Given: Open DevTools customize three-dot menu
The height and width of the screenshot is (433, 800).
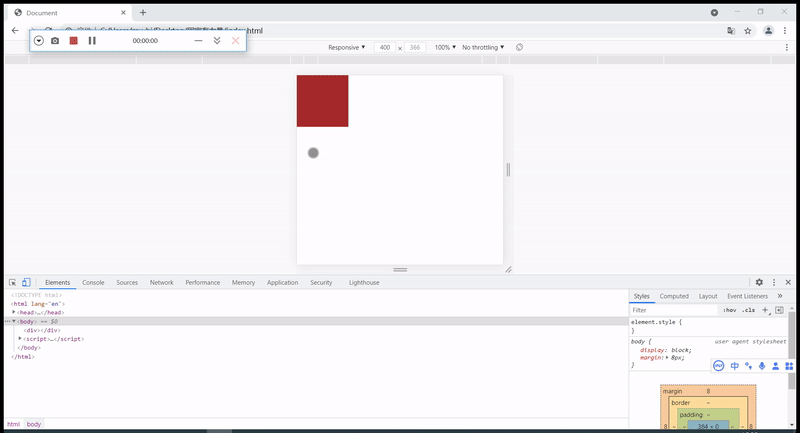Looking at the screenshot, I should tap(774, 283).
